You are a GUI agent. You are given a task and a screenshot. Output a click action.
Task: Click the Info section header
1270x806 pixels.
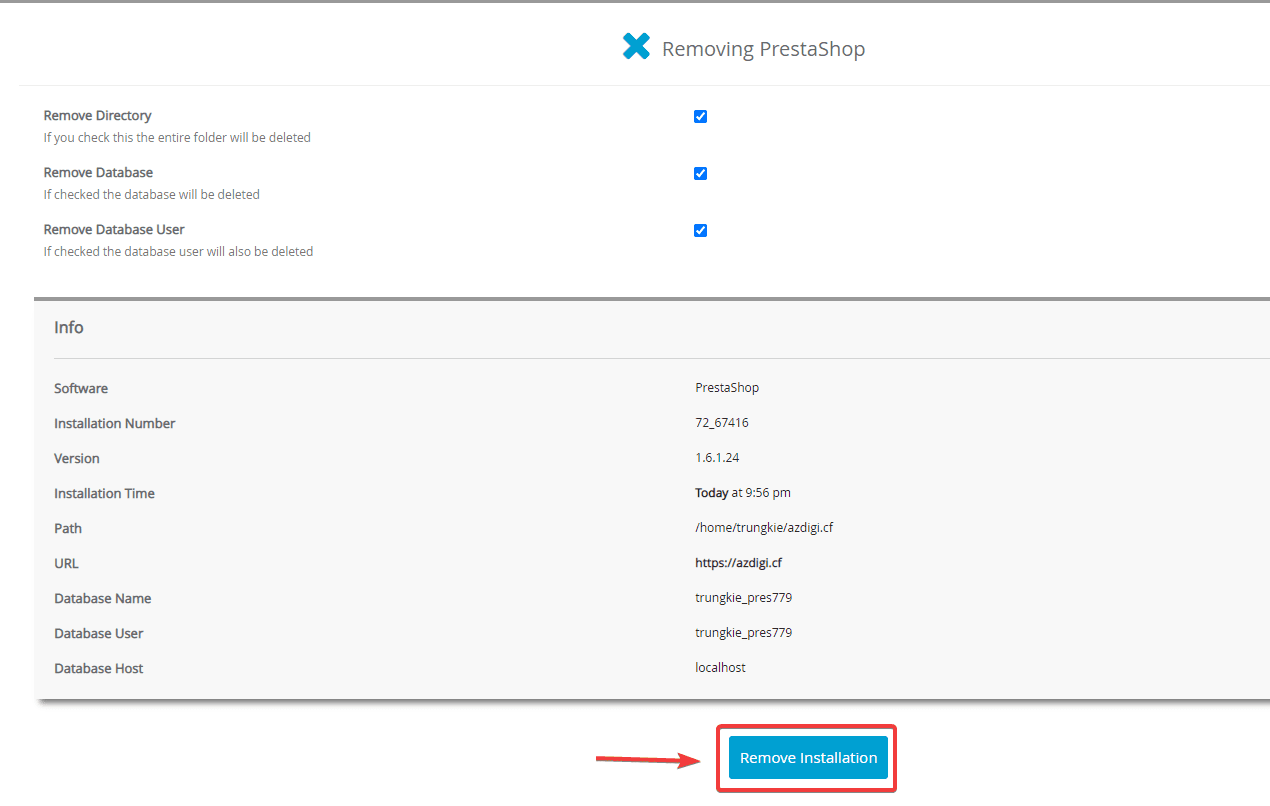[x=69, y=328]
